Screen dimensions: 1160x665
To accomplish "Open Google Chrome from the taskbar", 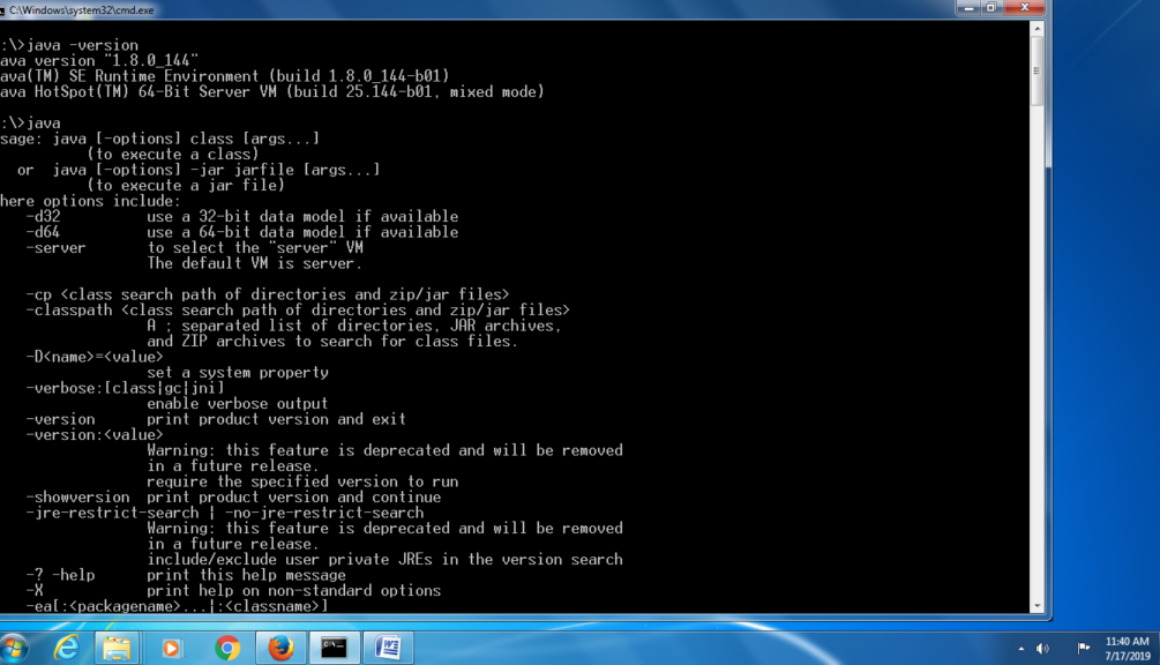I will (x=227, y=647).
